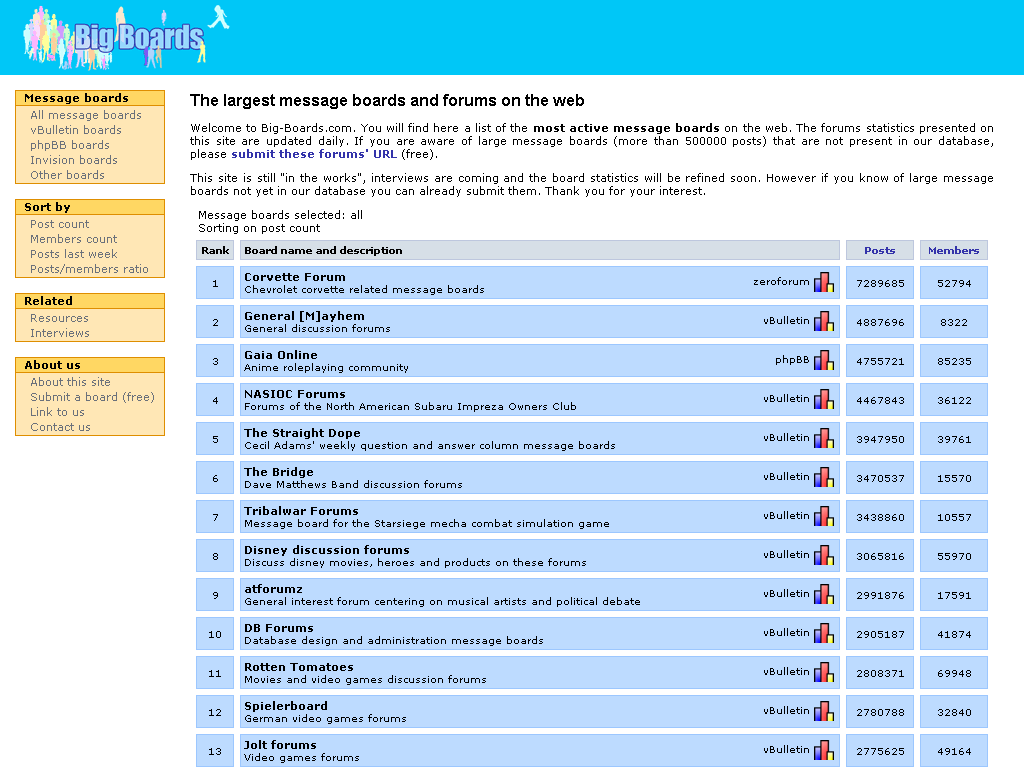Open Contact us page
The image size is (1024, 768).
60,427
